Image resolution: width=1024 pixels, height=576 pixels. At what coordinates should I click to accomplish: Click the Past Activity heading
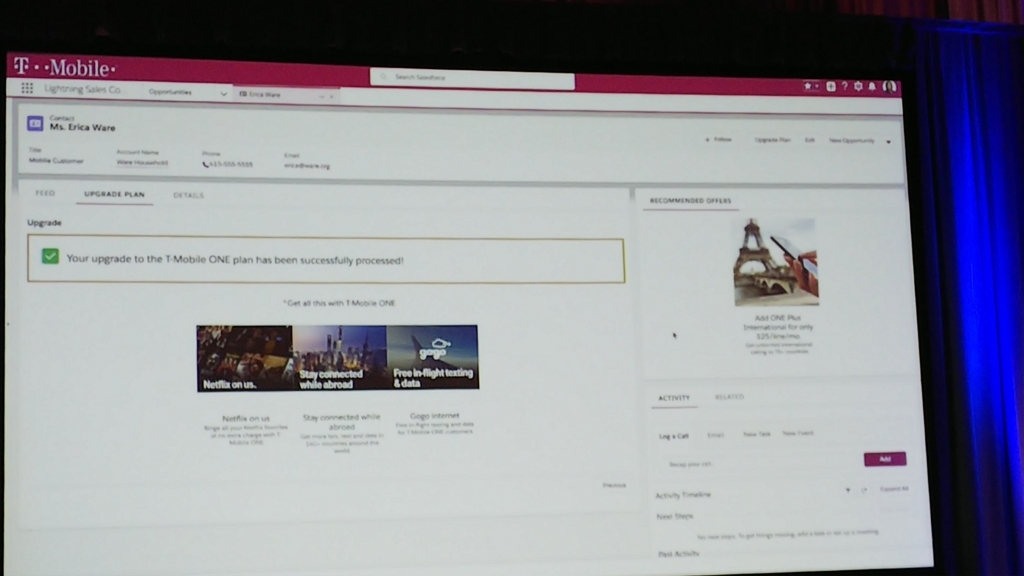tap(679, 554)
